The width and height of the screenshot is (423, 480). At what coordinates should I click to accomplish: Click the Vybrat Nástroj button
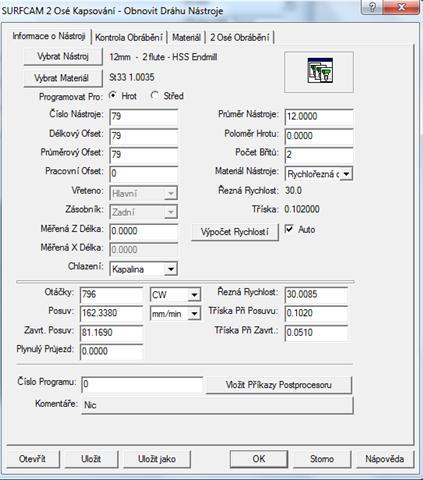(x=63, y=57)
